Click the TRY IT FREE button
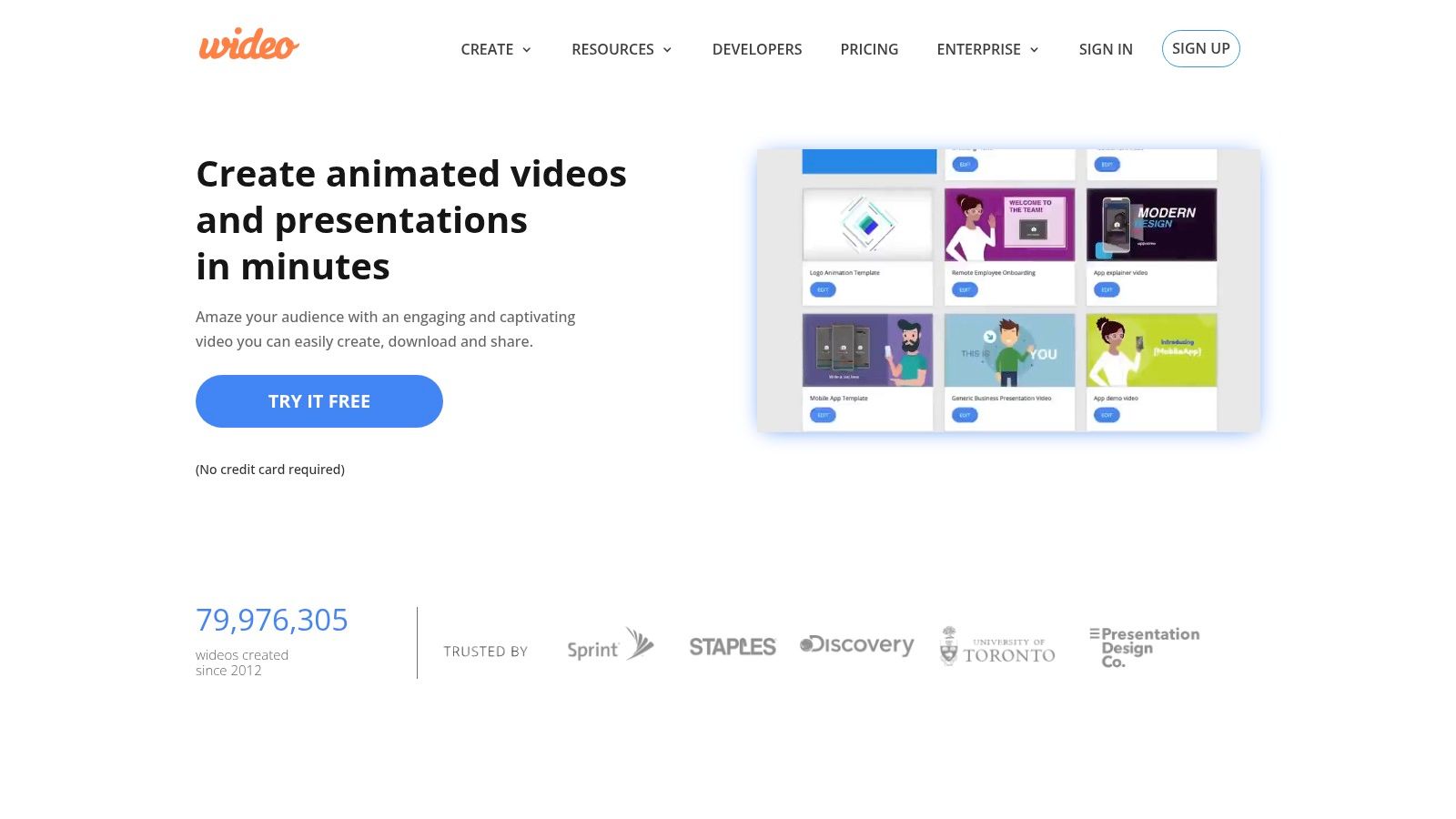The height and width of the screenshot is (819, 1456). [x=319, y=401]
